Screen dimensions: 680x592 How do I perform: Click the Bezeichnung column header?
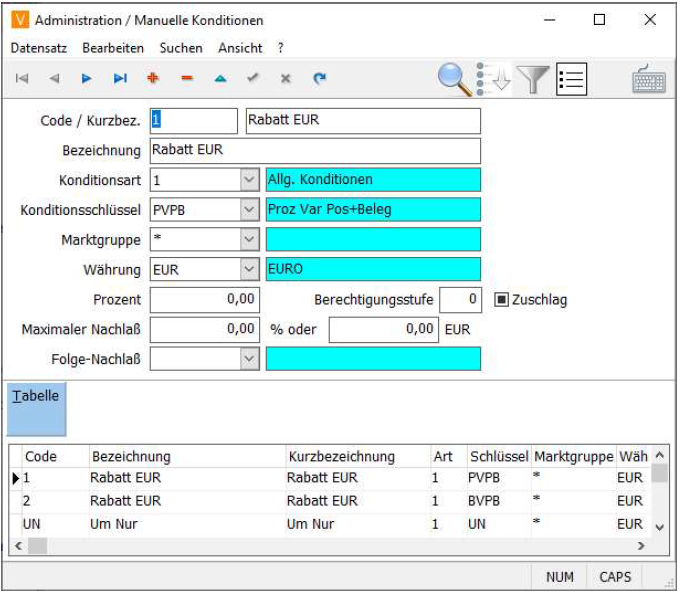186,456
